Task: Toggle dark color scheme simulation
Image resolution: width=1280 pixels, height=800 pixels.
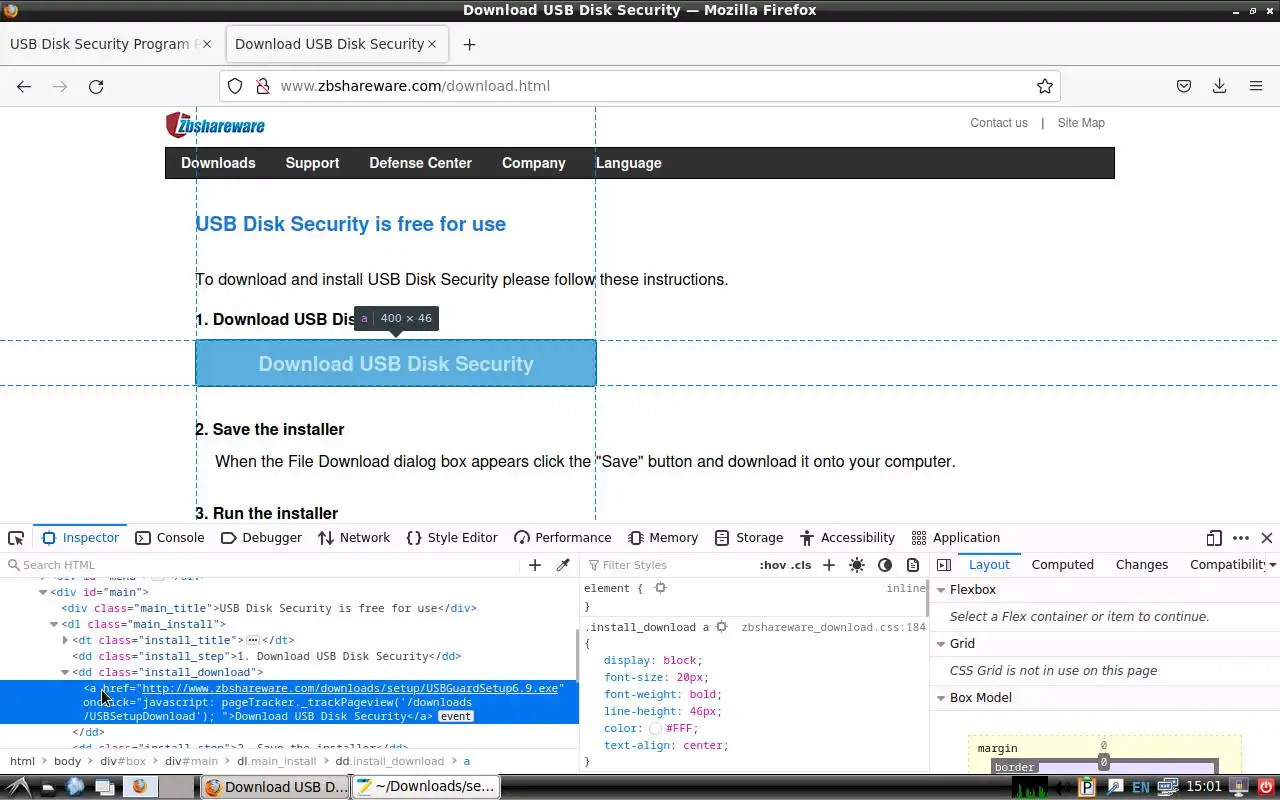Action: point(885,565)
